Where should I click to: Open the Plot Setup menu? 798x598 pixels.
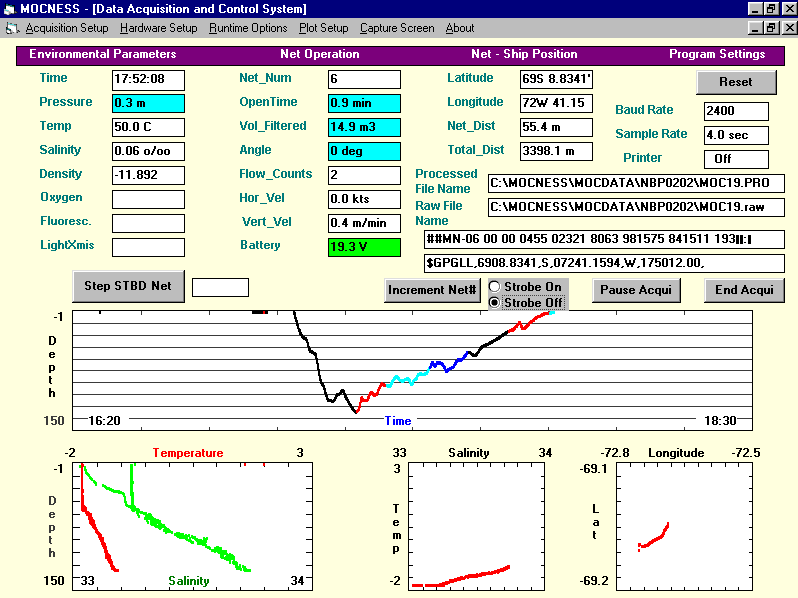[x=323, y=28]
